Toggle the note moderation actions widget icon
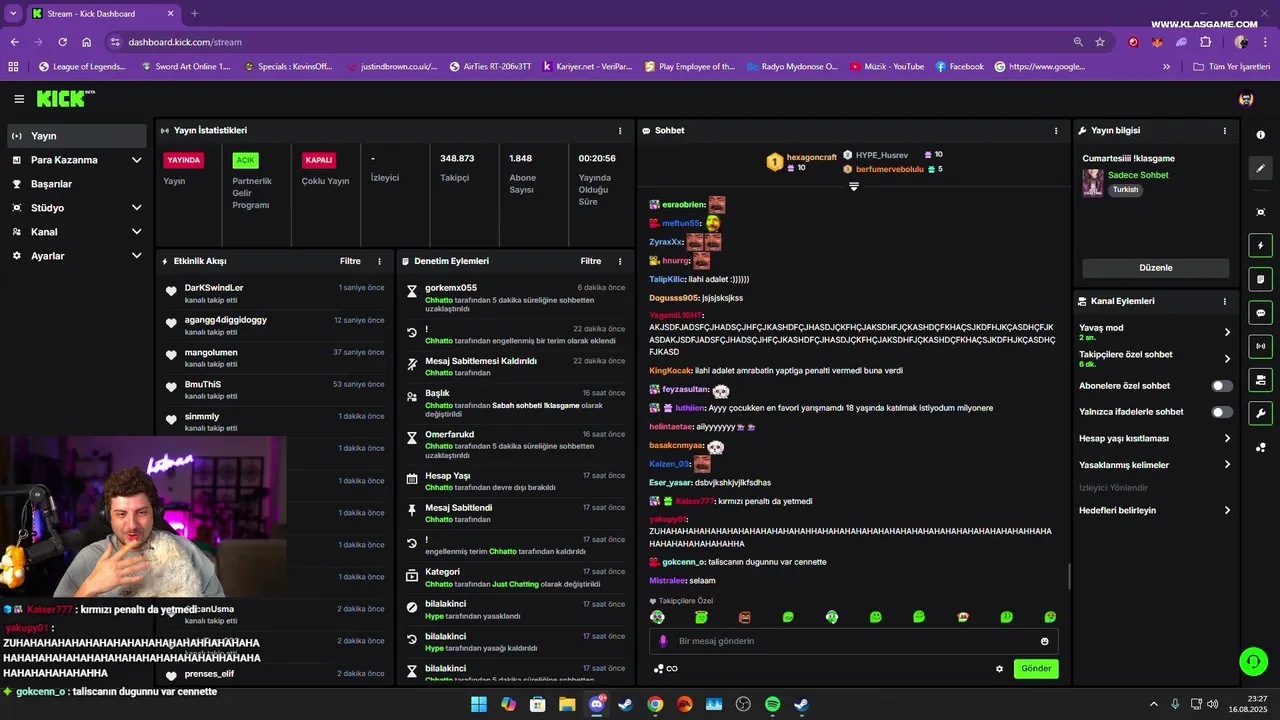 pos(1260,279)
